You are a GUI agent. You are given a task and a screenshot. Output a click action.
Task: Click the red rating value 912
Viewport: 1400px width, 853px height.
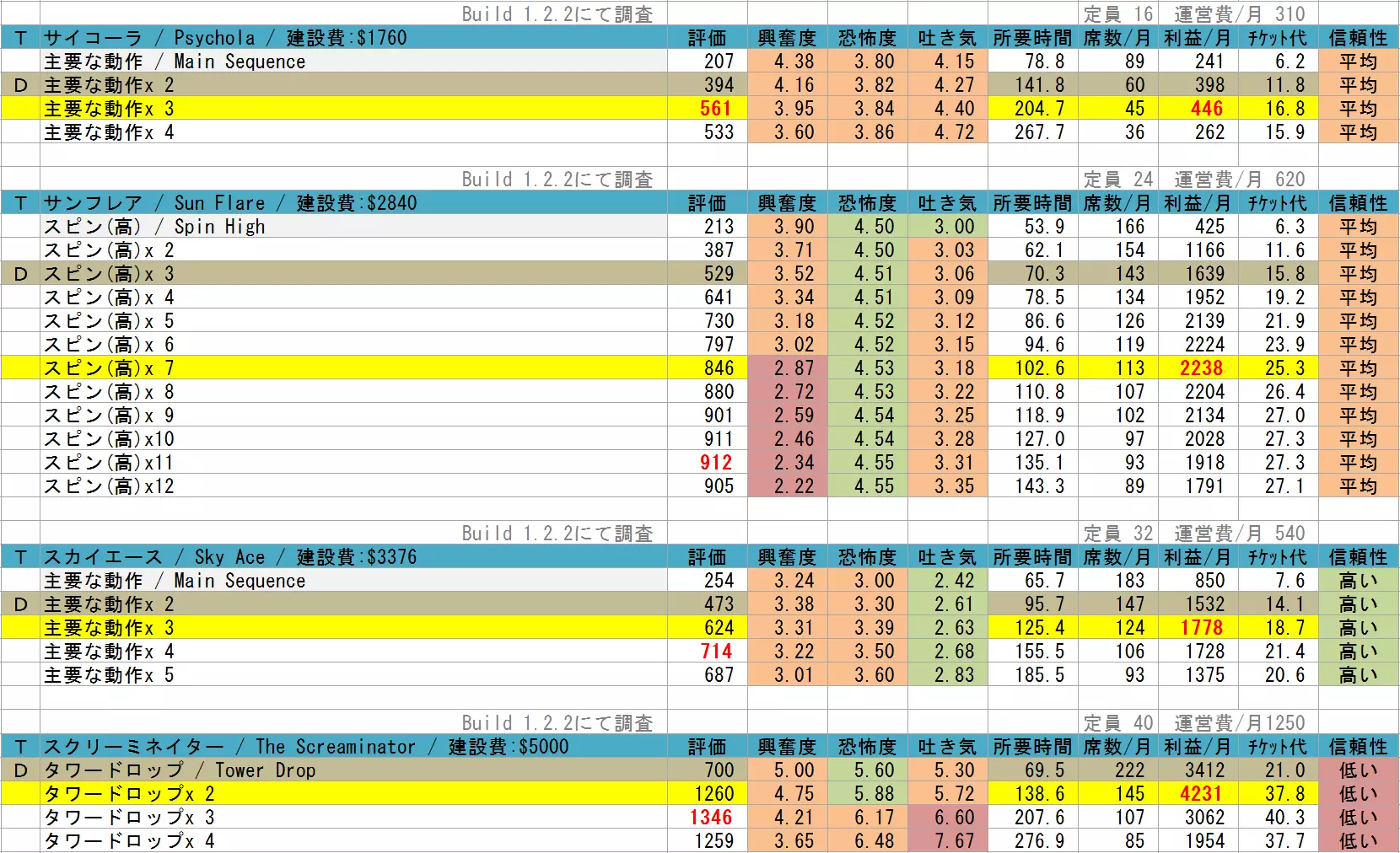[x=715, y=463]
